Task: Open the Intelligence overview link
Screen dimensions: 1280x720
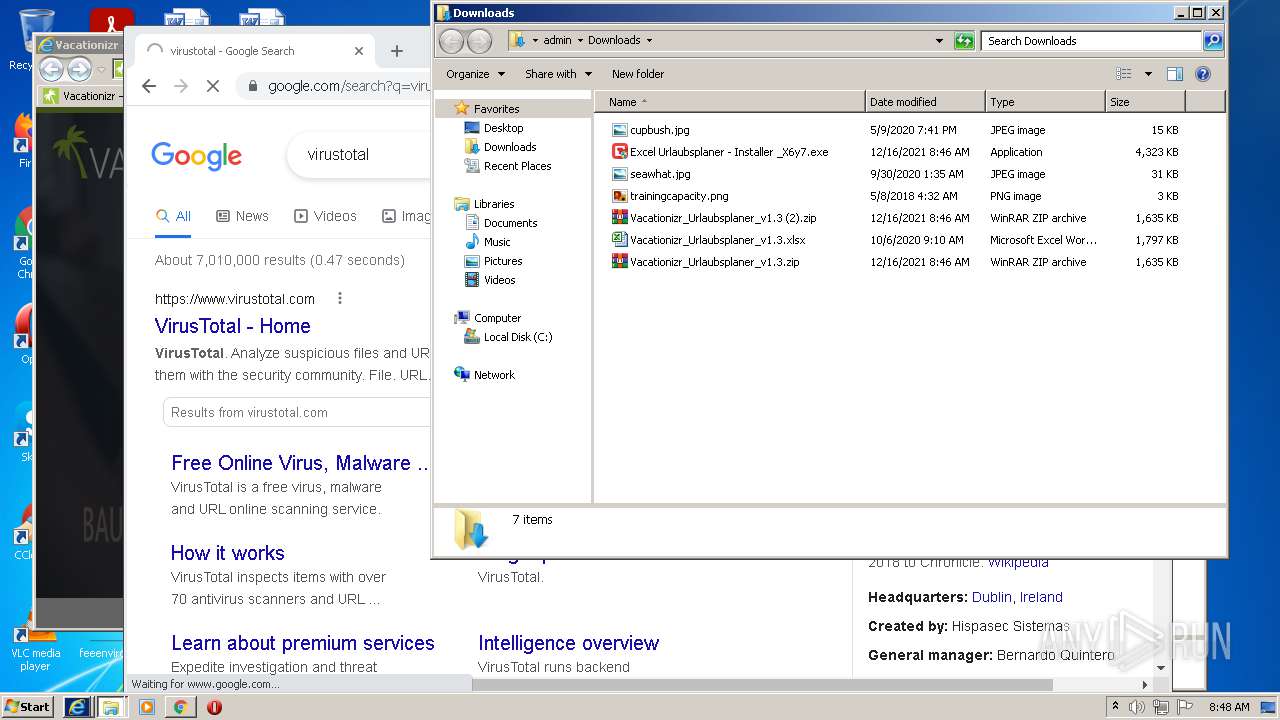Action: pos(568,643)
